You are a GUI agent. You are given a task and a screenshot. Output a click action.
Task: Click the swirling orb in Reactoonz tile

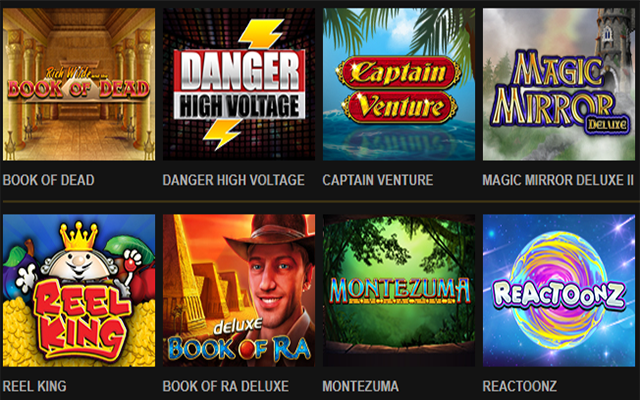click(558, 291)
